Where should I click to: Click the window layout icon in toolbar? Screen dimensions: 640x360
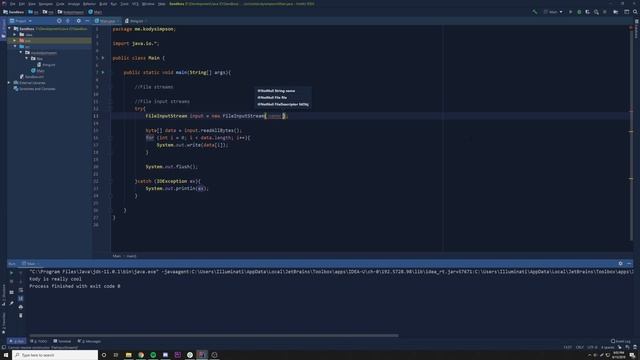coord(627,12)
